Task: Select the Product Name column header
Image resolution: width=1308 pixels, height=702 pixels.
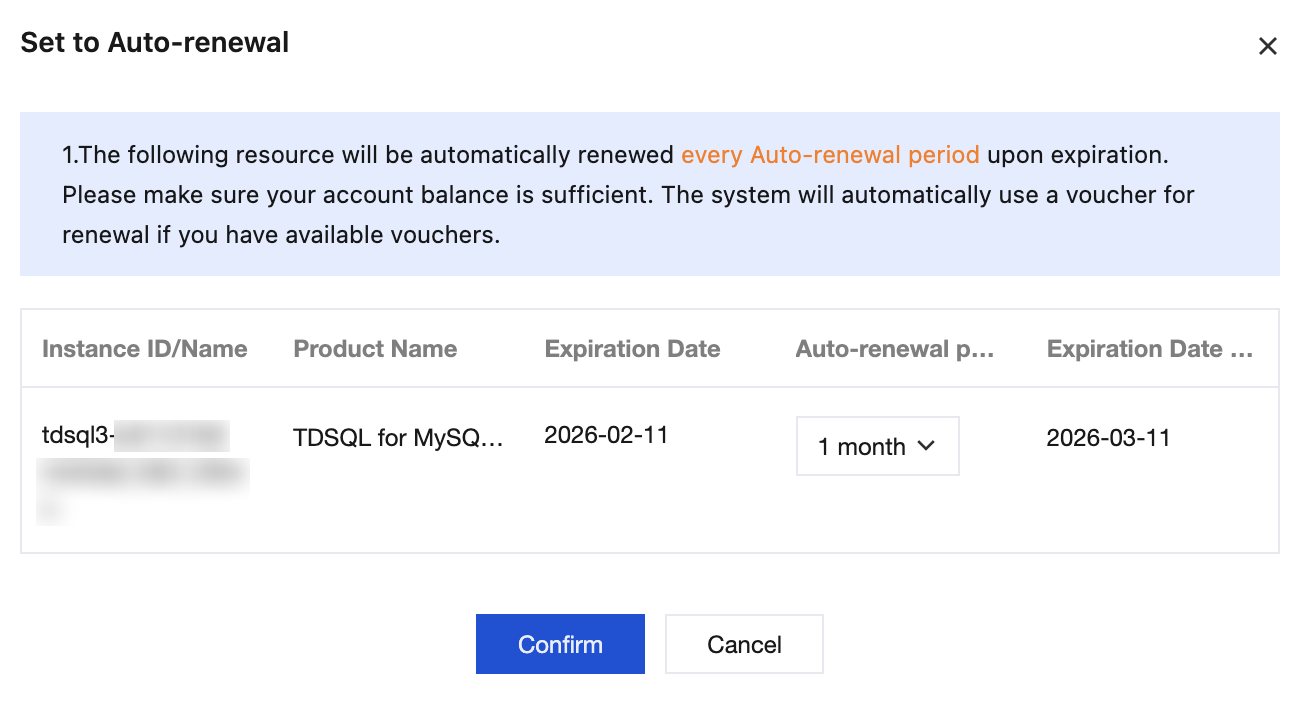Action: point(375,349)
